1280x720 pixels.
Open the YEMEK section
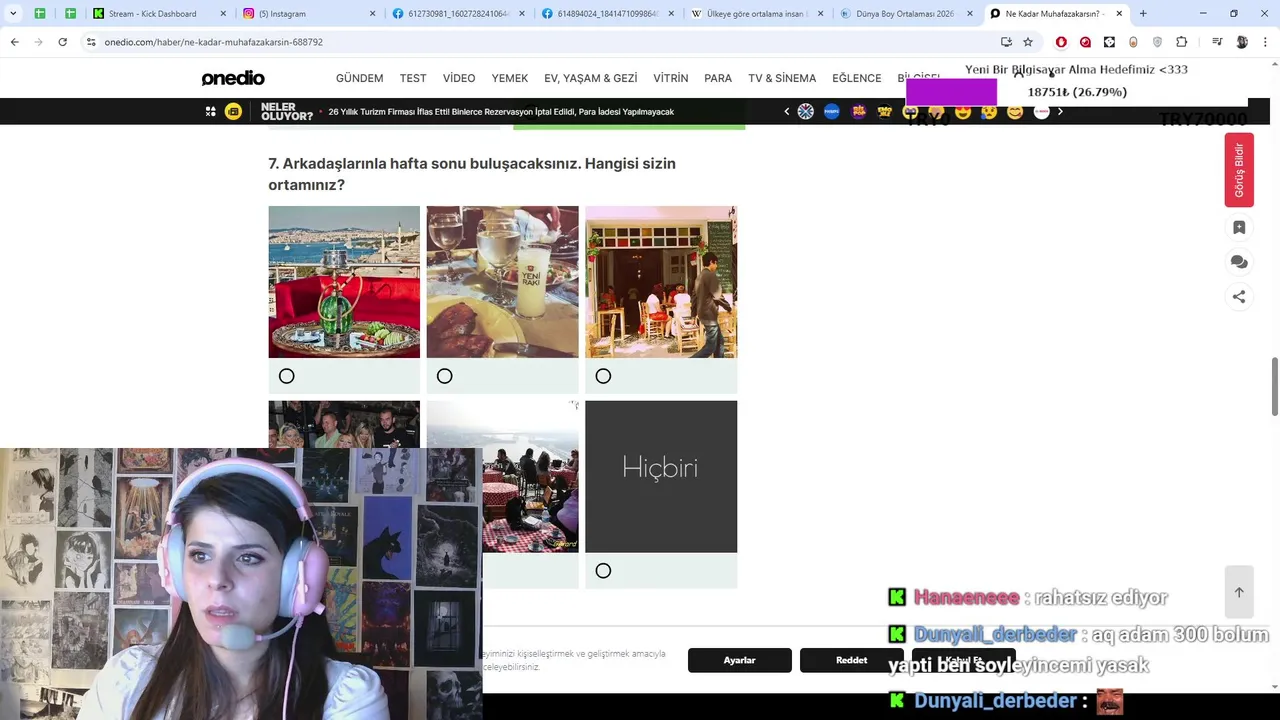pyautogui.click(x=510, y=78)
